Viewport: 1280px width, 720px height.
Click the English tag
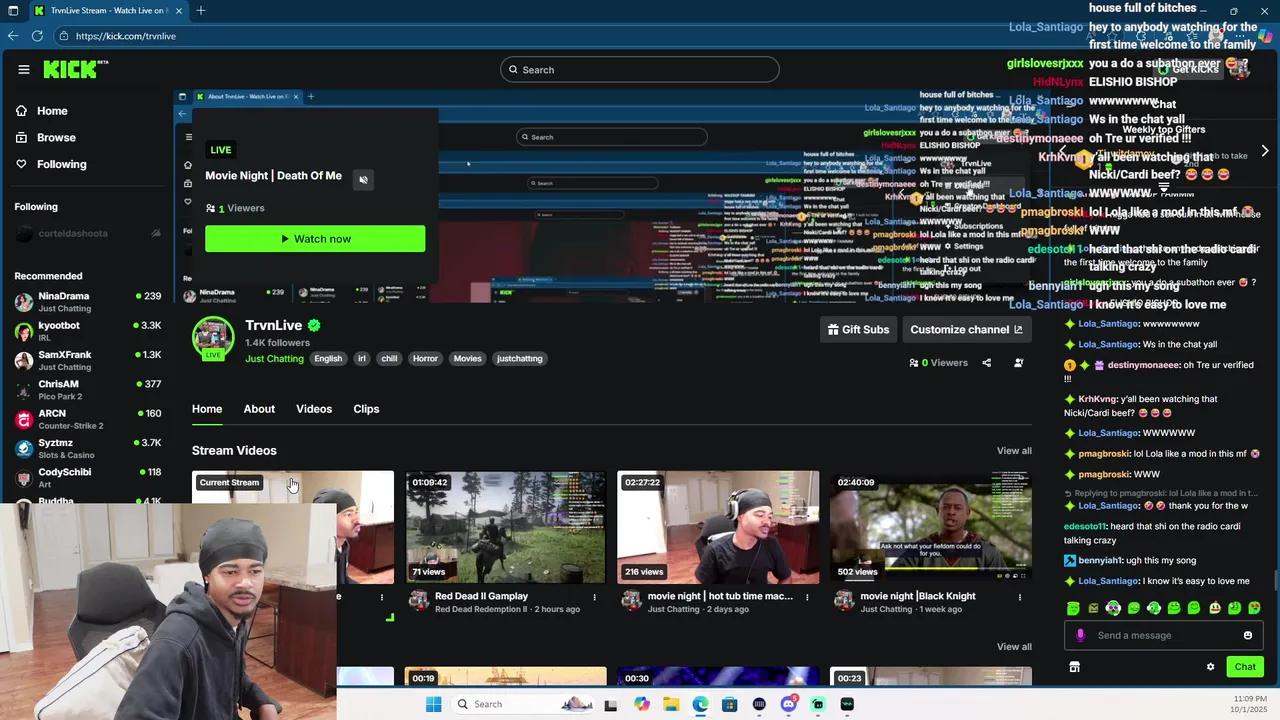[x=328, y=359]
